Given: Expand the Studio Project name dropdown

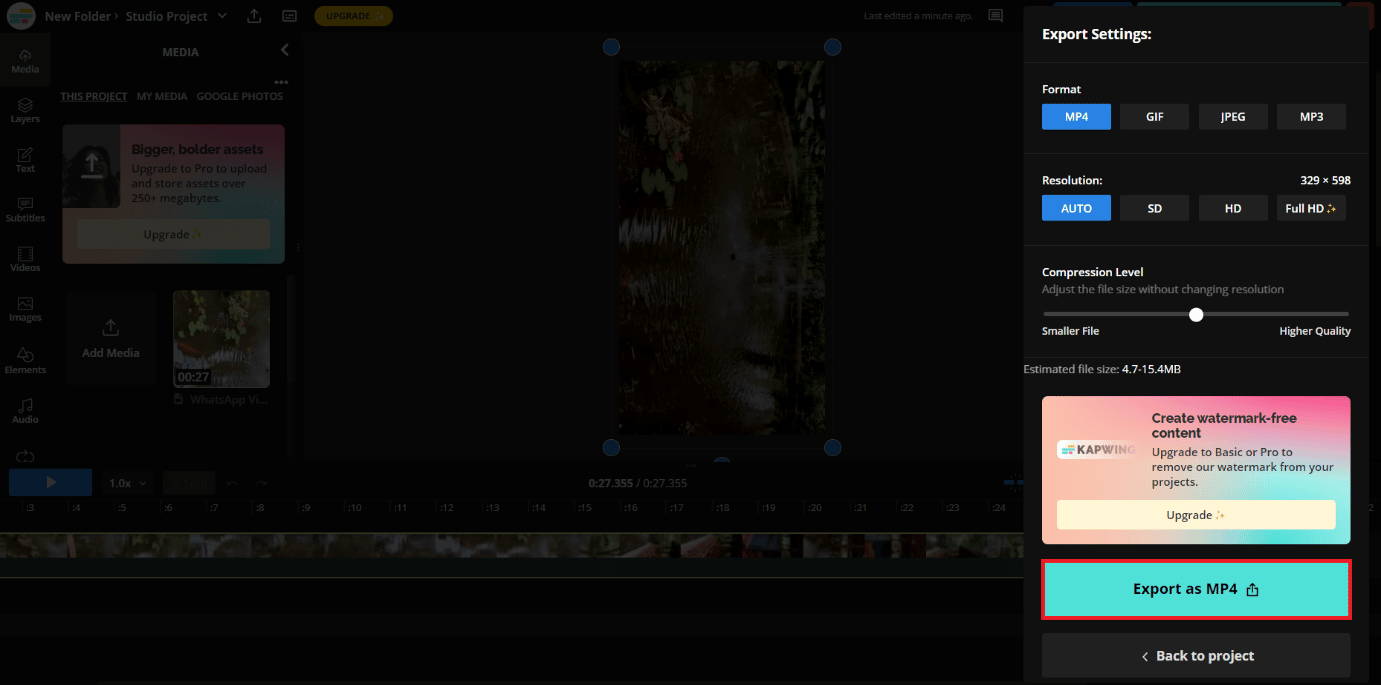Looking at the screenshot, I should (x=222, y=16).
